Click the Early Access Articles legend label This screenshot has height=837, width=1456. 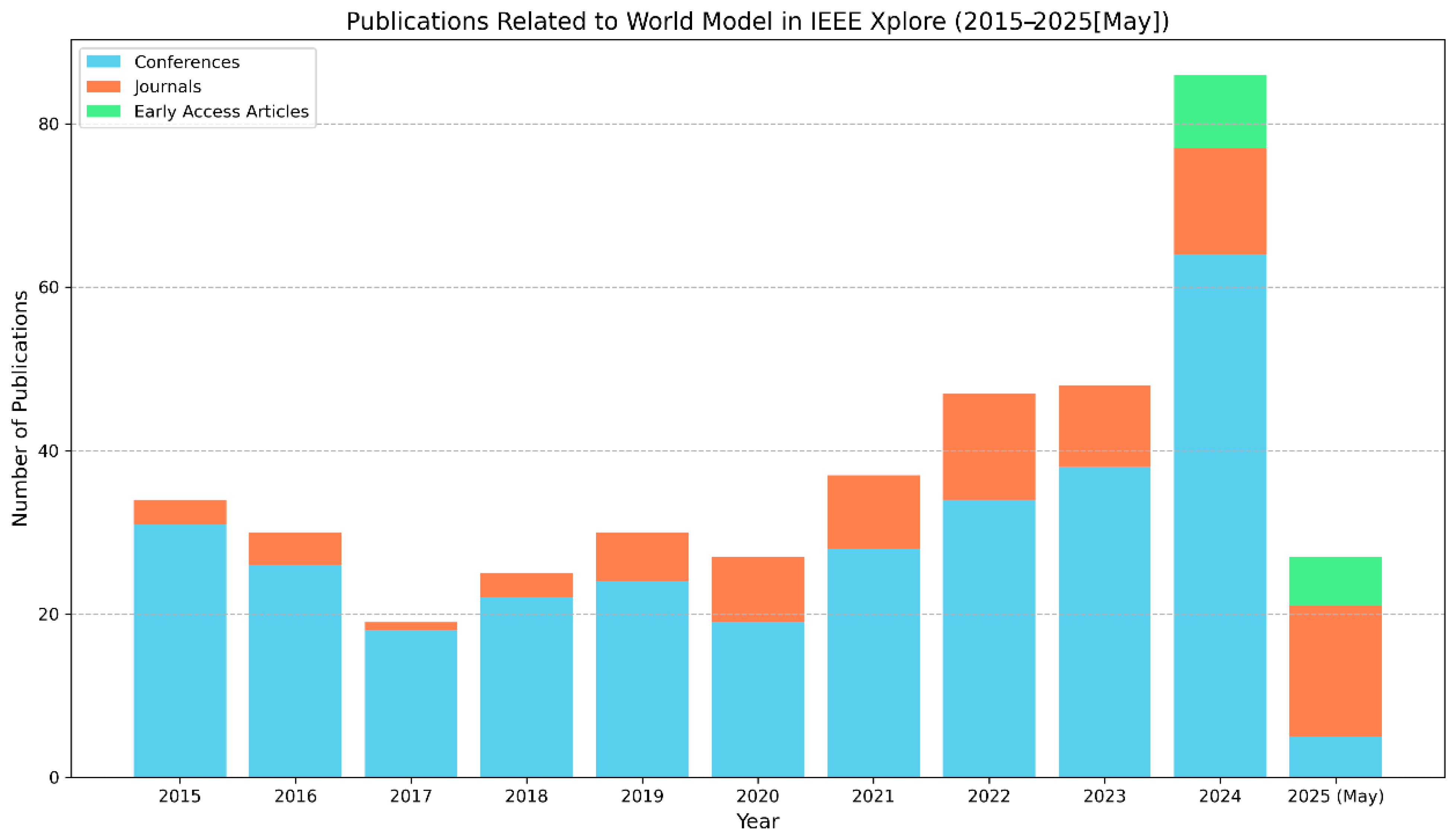pyautogui.click(x=221, y=111)
